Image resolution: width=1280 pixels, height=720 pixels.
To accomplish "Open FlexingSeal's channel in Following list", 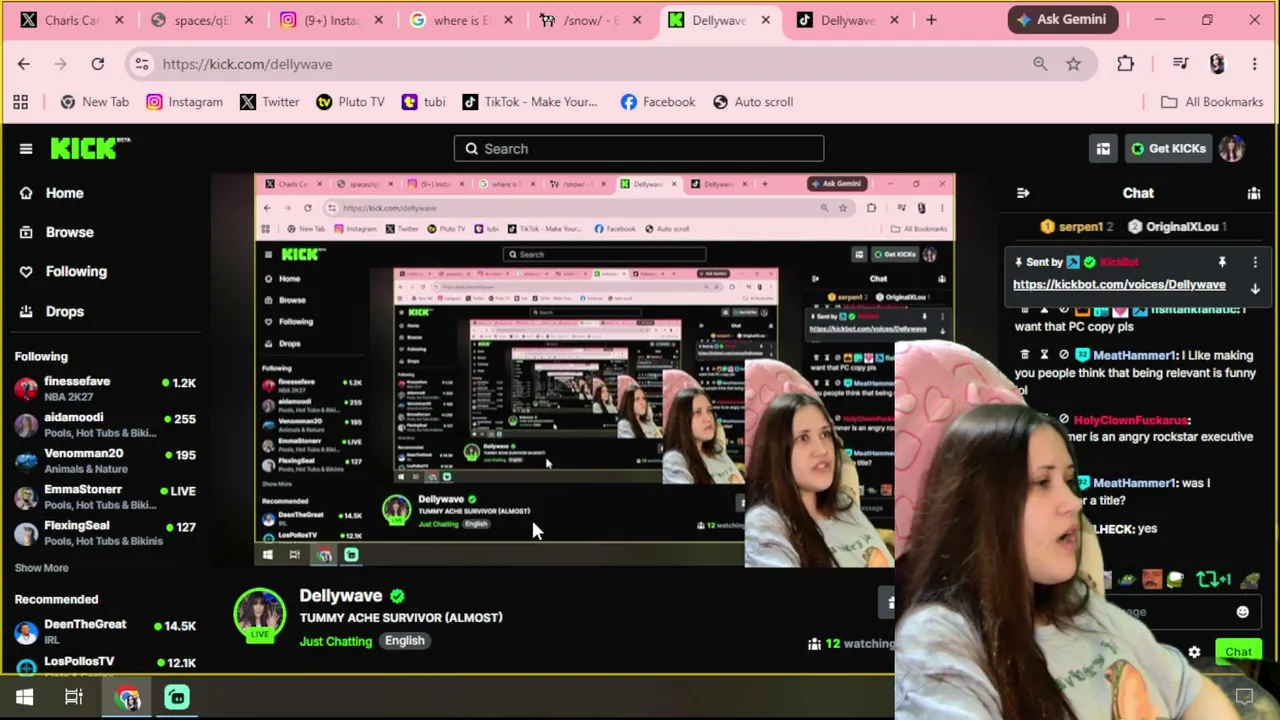I will coord(105,533).
